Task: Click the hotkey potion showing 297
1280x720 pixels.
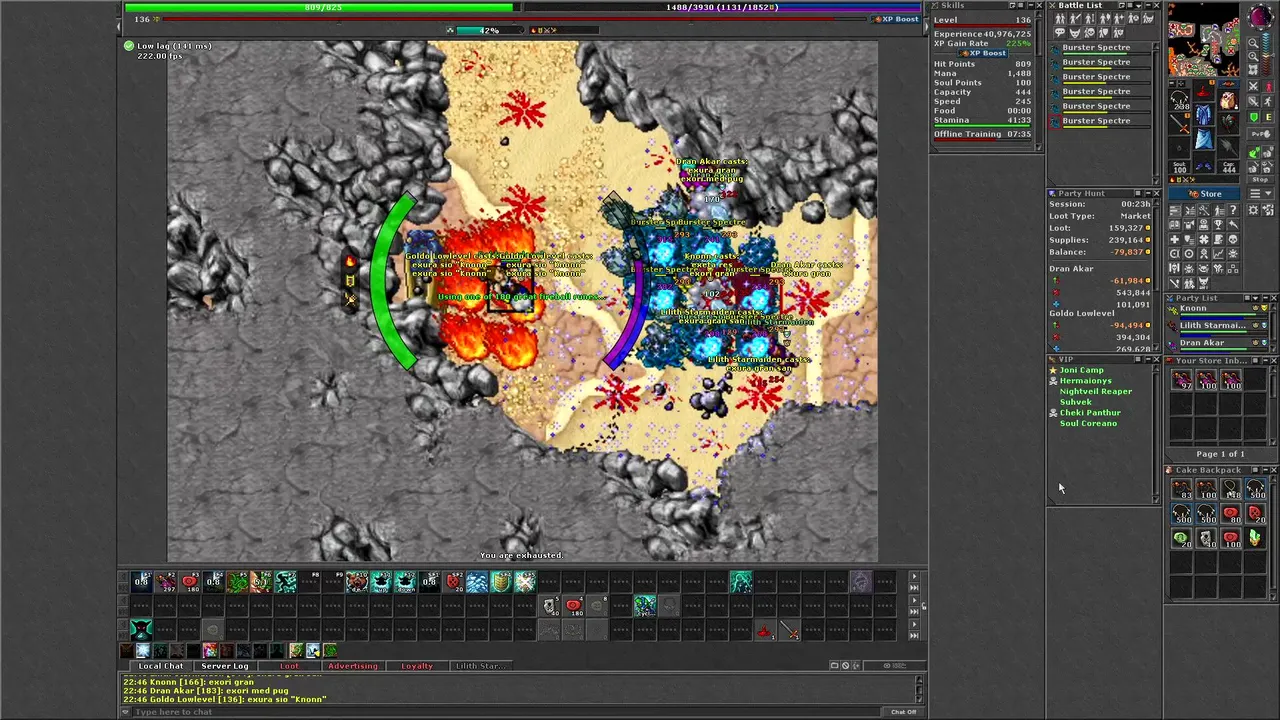Action: click(x=165, y=581)
